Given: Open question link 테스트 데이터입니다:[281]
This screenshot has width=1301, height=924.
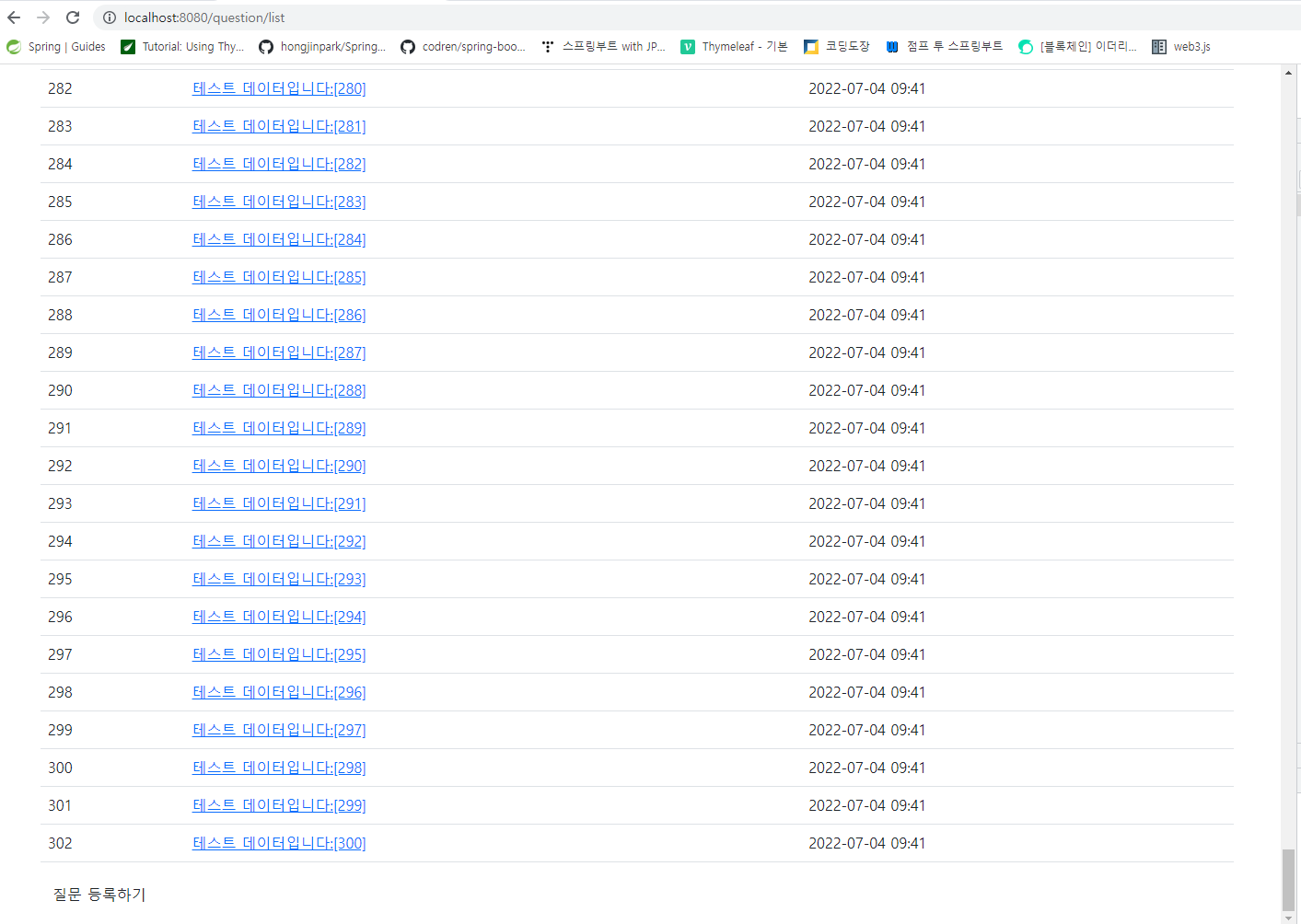Looking at the screenshot, I should tap(279, 126).
